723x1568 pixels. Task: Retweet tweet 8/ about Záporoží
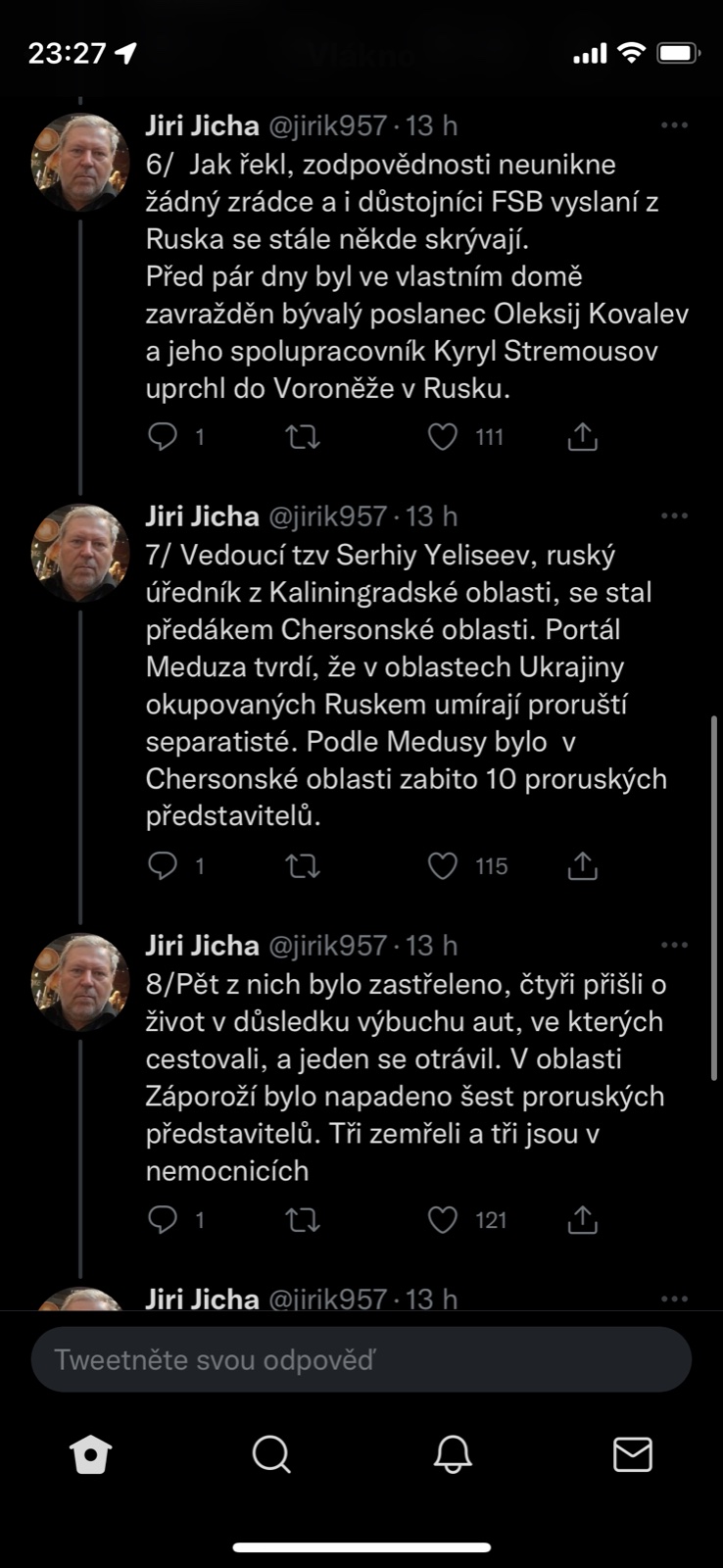(303, 1220)
